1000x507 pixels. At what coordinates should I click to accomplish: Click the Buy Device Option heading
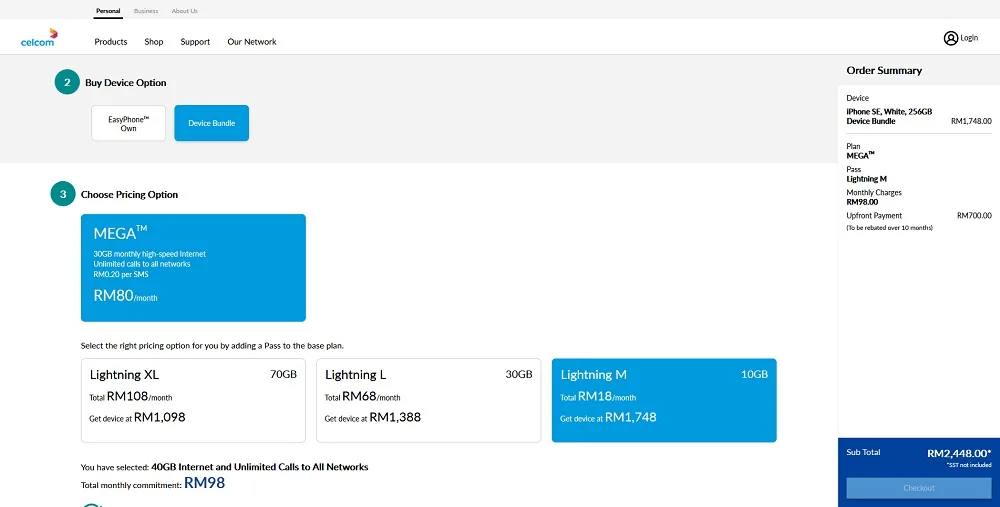click(x=126, y=82)
